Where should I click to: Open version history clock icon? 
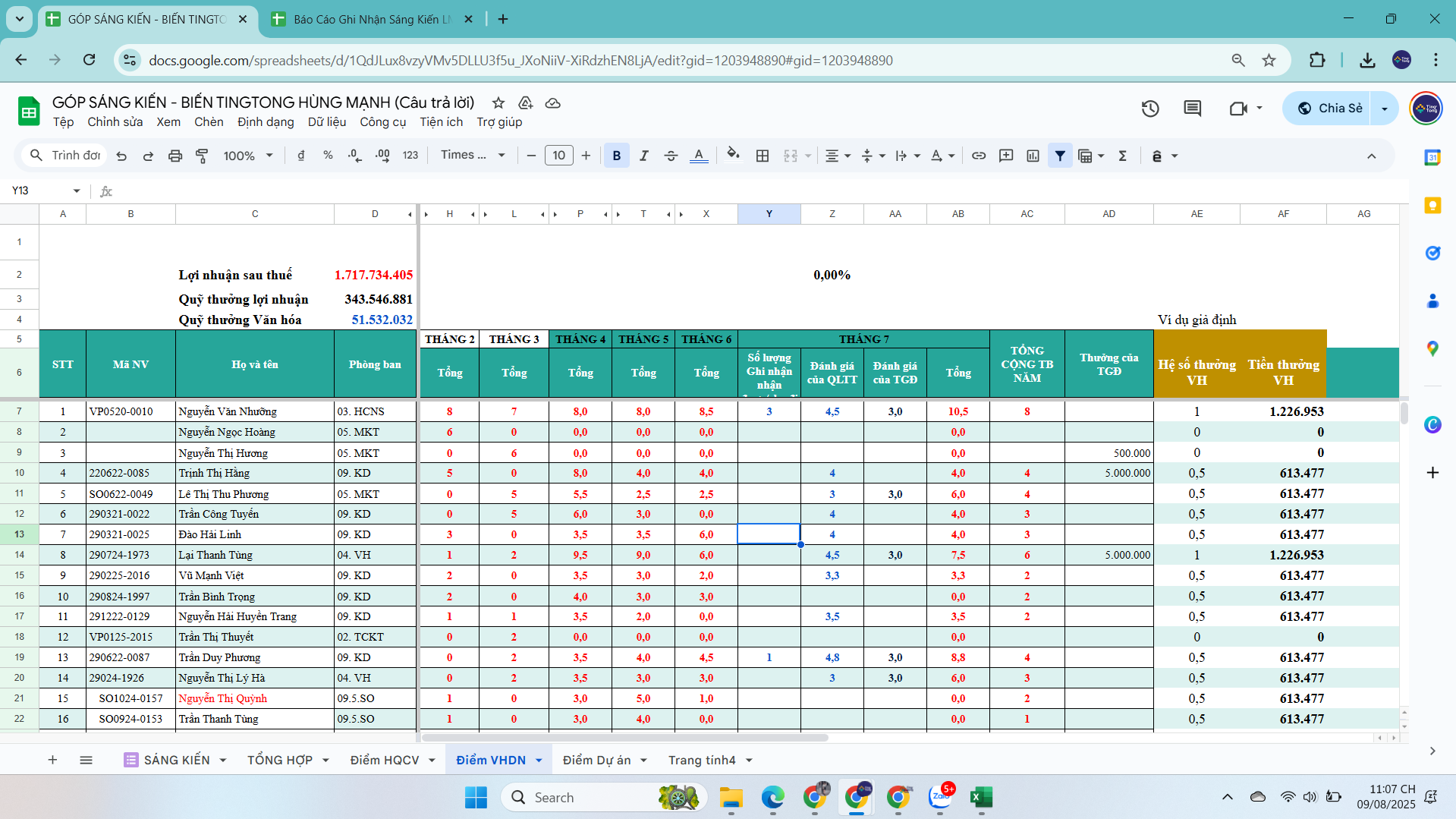1149,109
